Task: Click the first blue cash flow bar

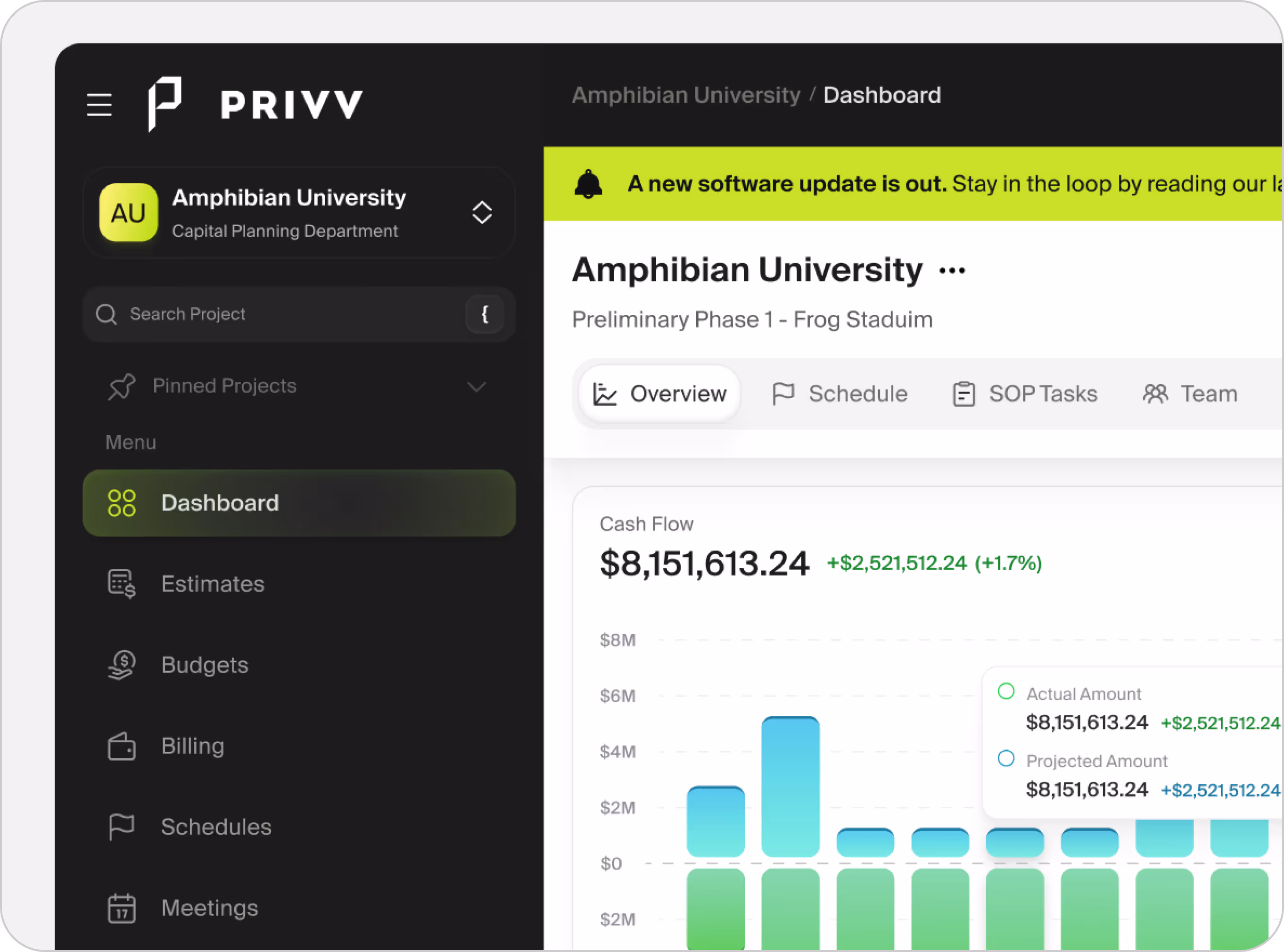Action: (x=715, y=822)
